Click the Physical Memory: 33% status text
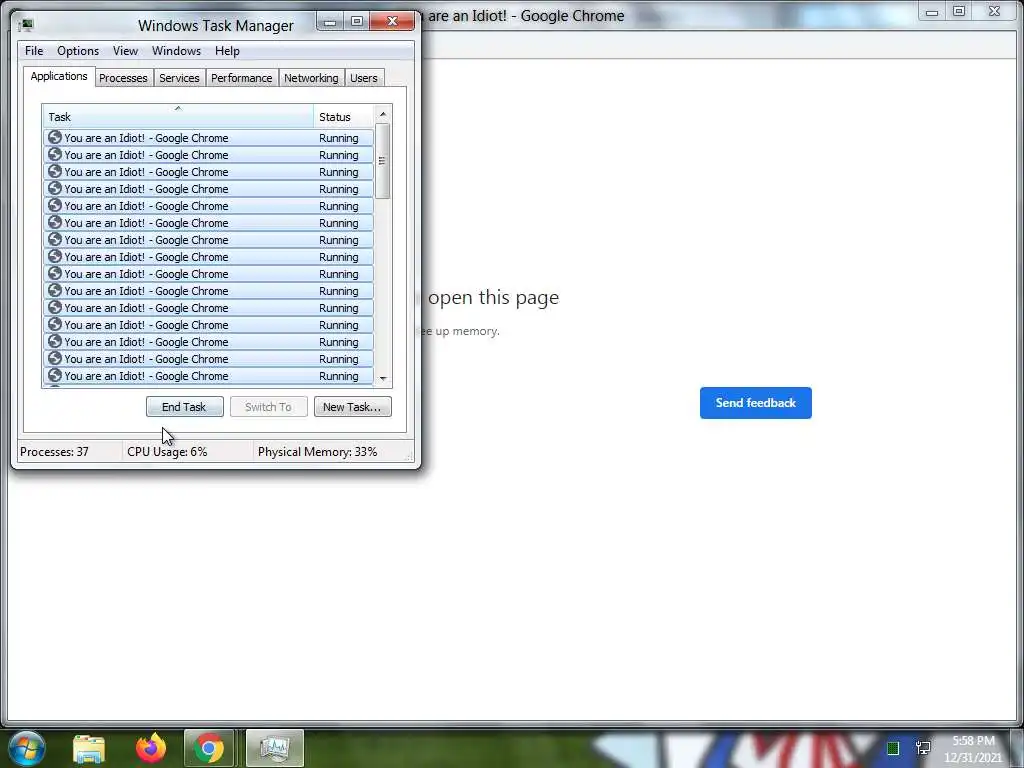This screenshot has width=1024, height=768. (x=317, y=452)
